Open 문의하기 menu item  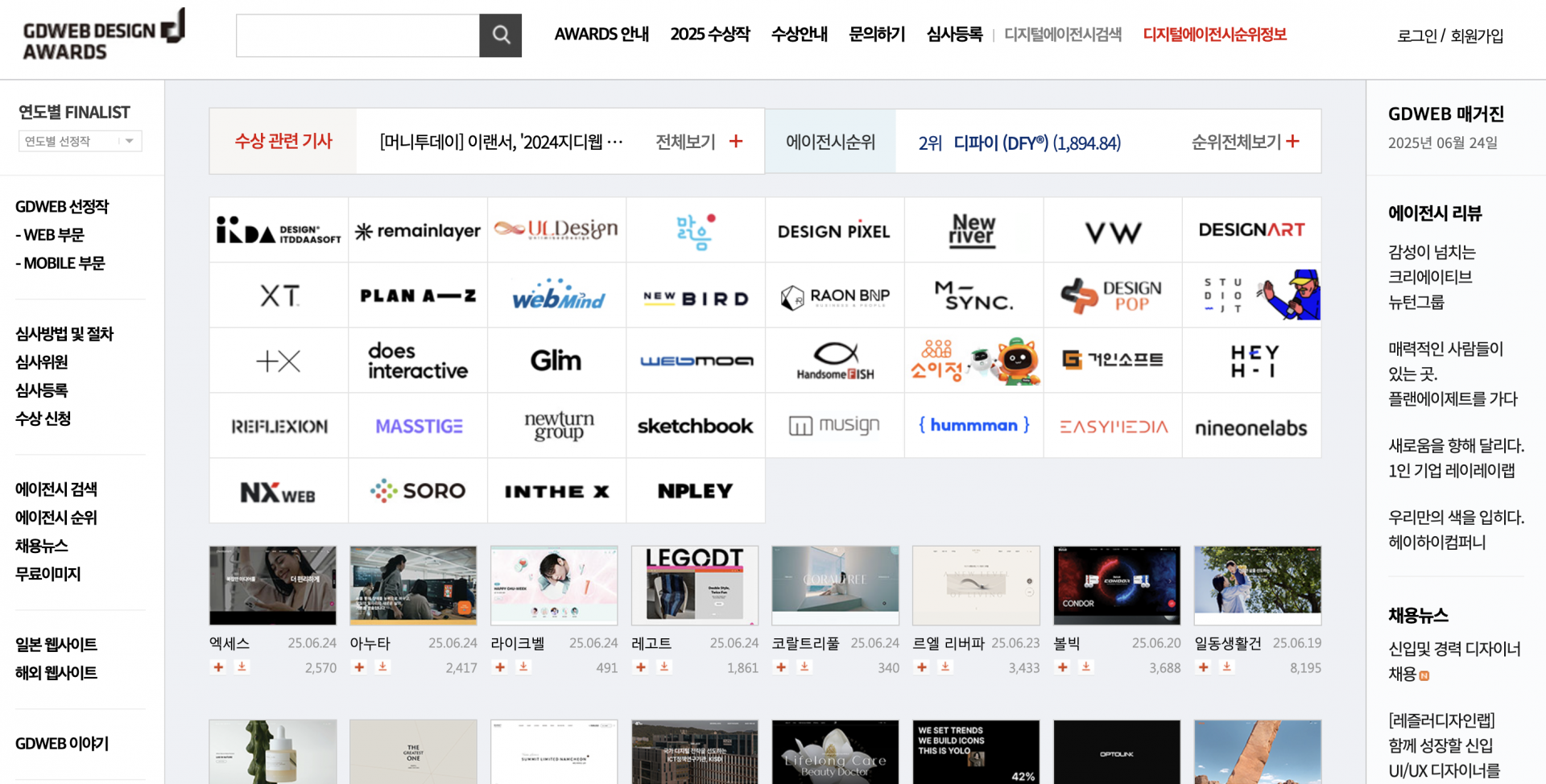(x=877, y=35)
